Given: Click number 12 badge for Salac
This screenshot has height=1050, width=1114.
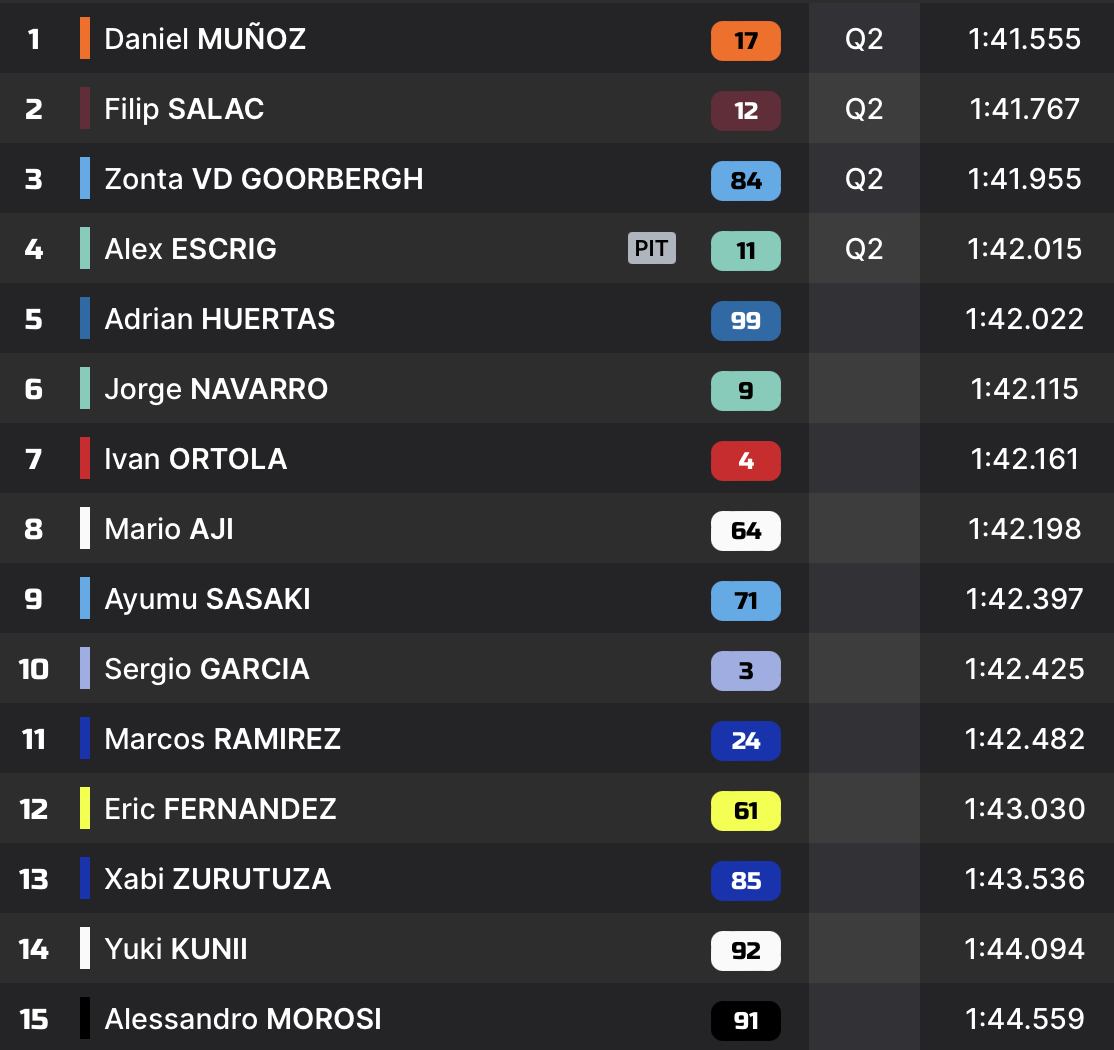Looking at the screenshot, I should [746, 110].
